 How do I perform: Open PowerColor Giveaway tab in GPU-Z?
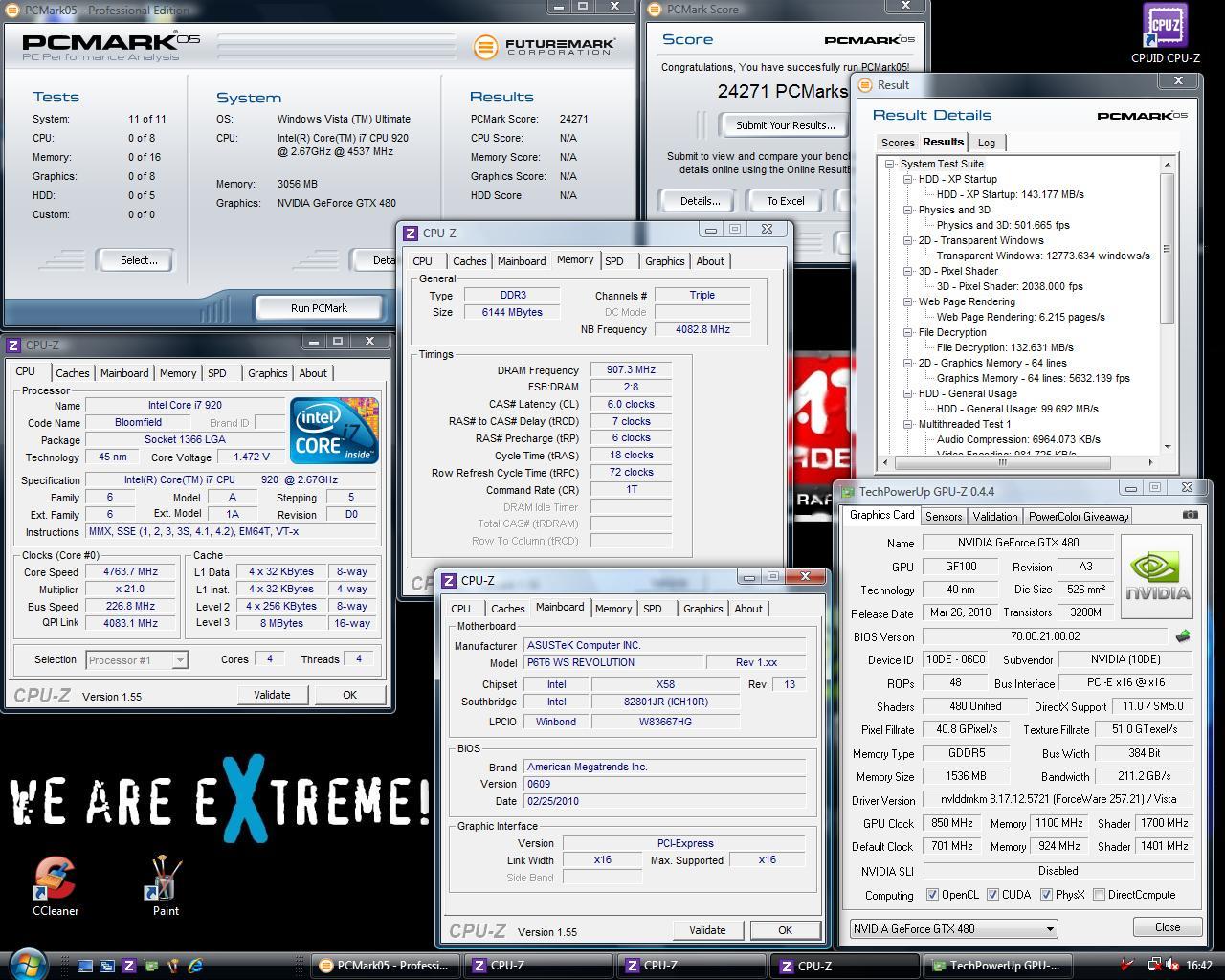[1078, 516]
